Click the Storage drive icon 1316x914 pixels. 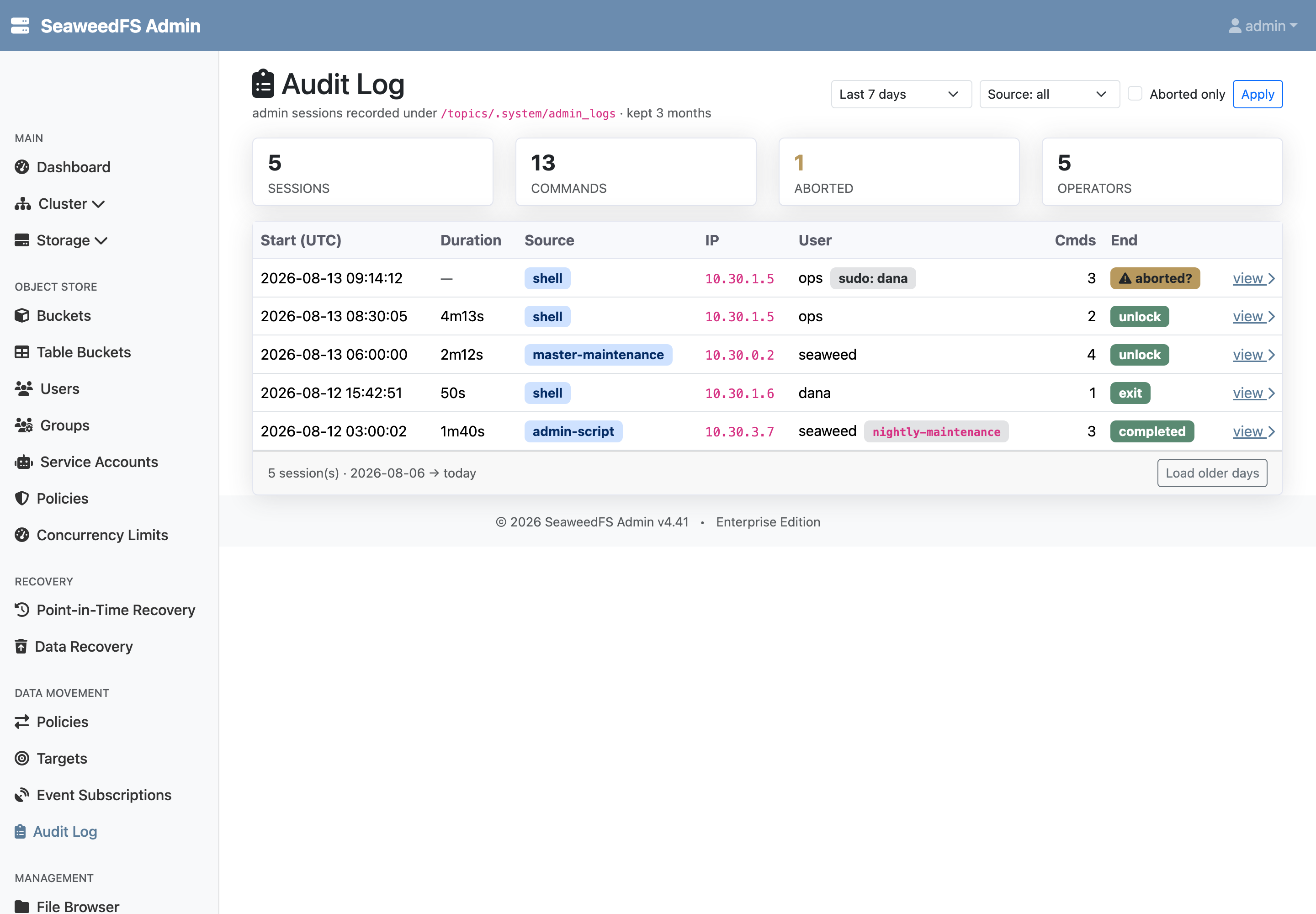point(22,240)
